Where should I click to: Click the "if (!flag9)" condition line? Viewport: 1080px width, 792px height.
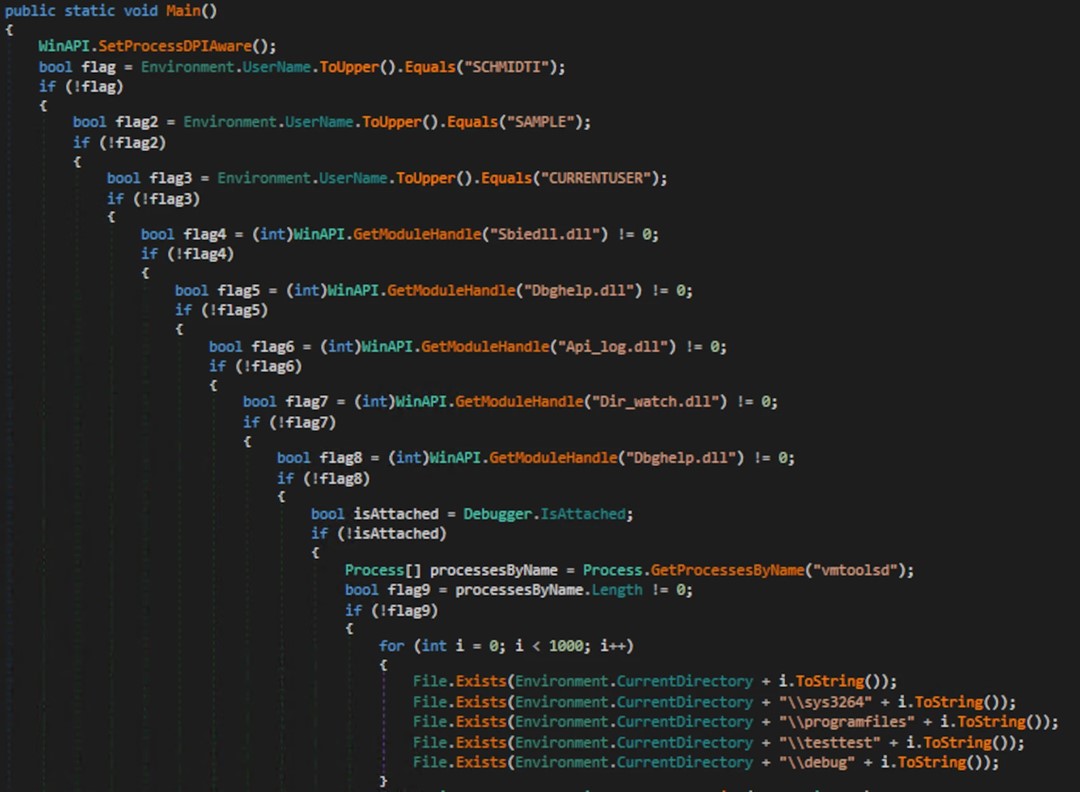click(391, 611)
